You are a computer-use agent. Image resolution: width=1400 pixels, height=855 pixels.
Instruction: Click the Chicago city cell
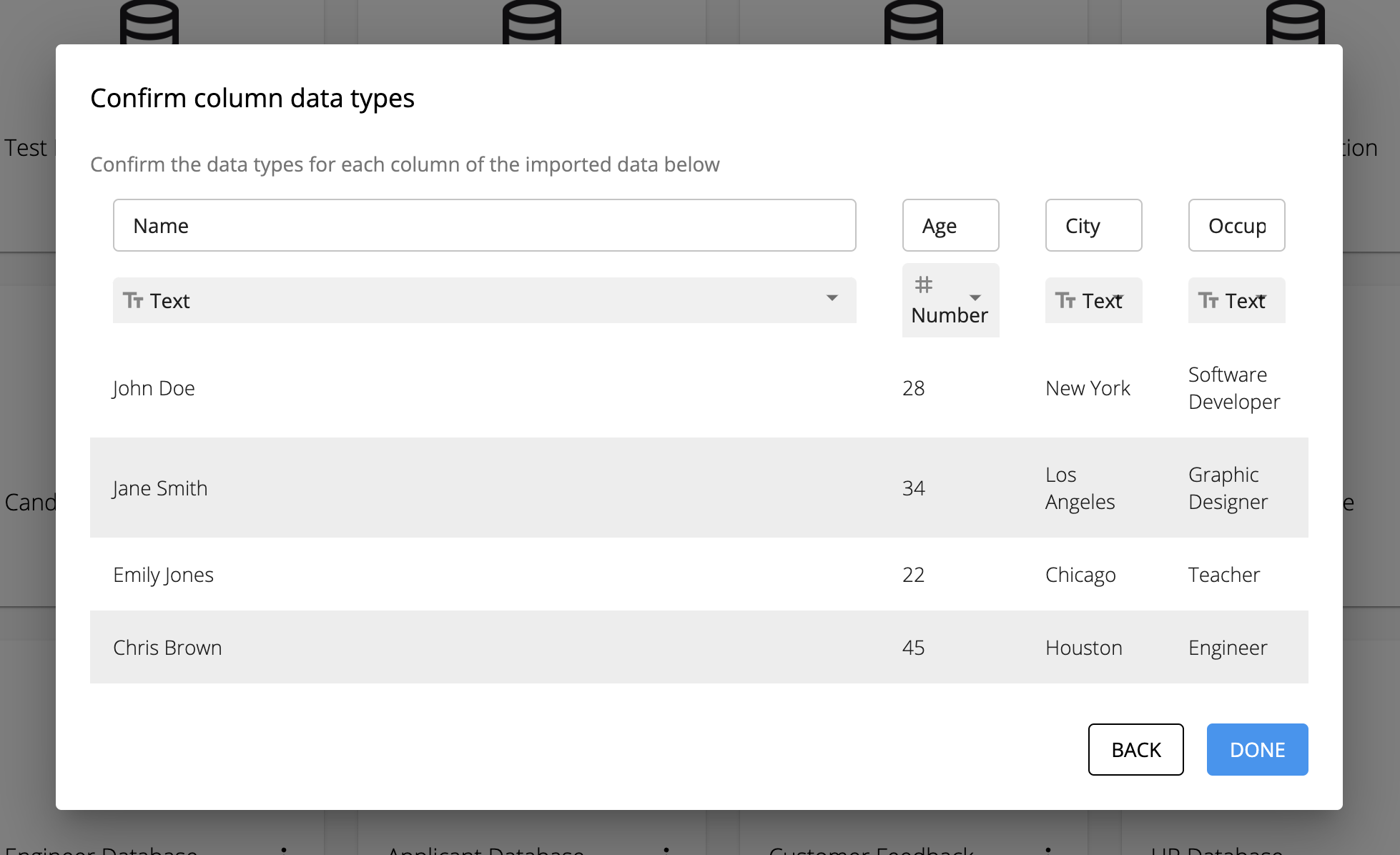[1080, 575]
